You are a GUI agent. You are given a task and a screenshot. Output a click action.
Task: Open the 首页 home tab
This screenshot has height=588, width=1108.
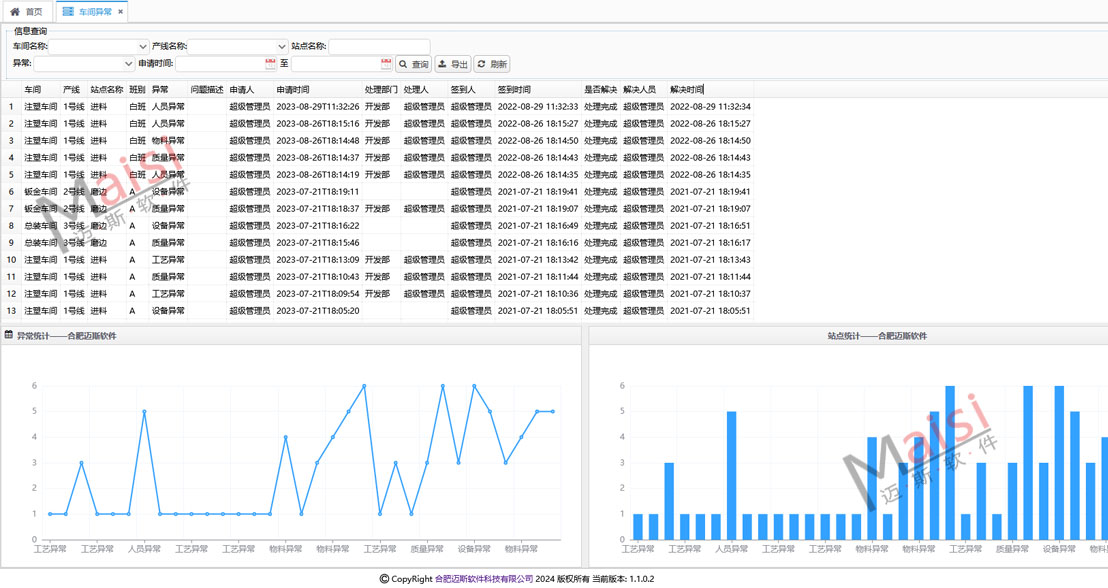click(x=26, y=12)
